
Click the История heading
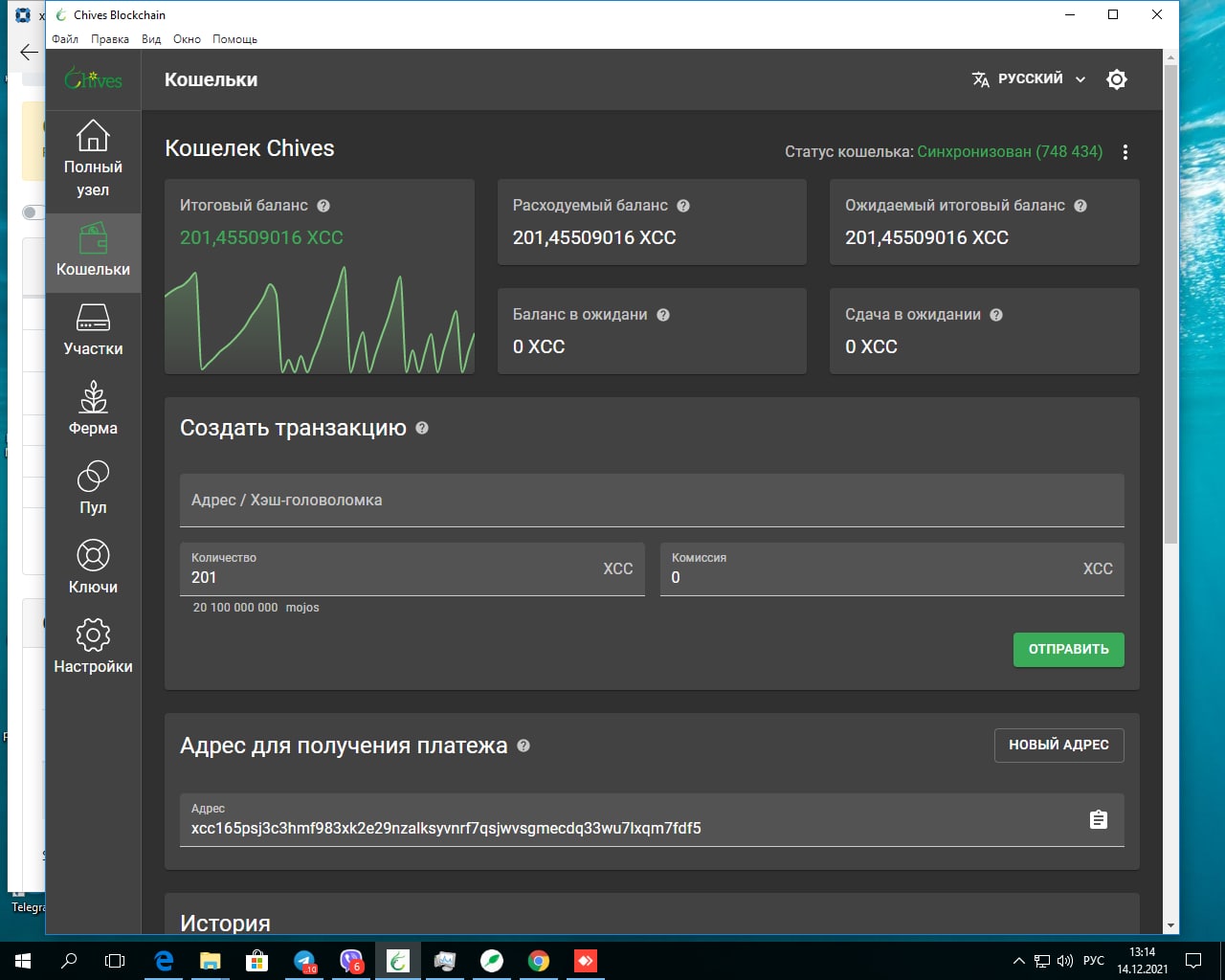point(225,923)
